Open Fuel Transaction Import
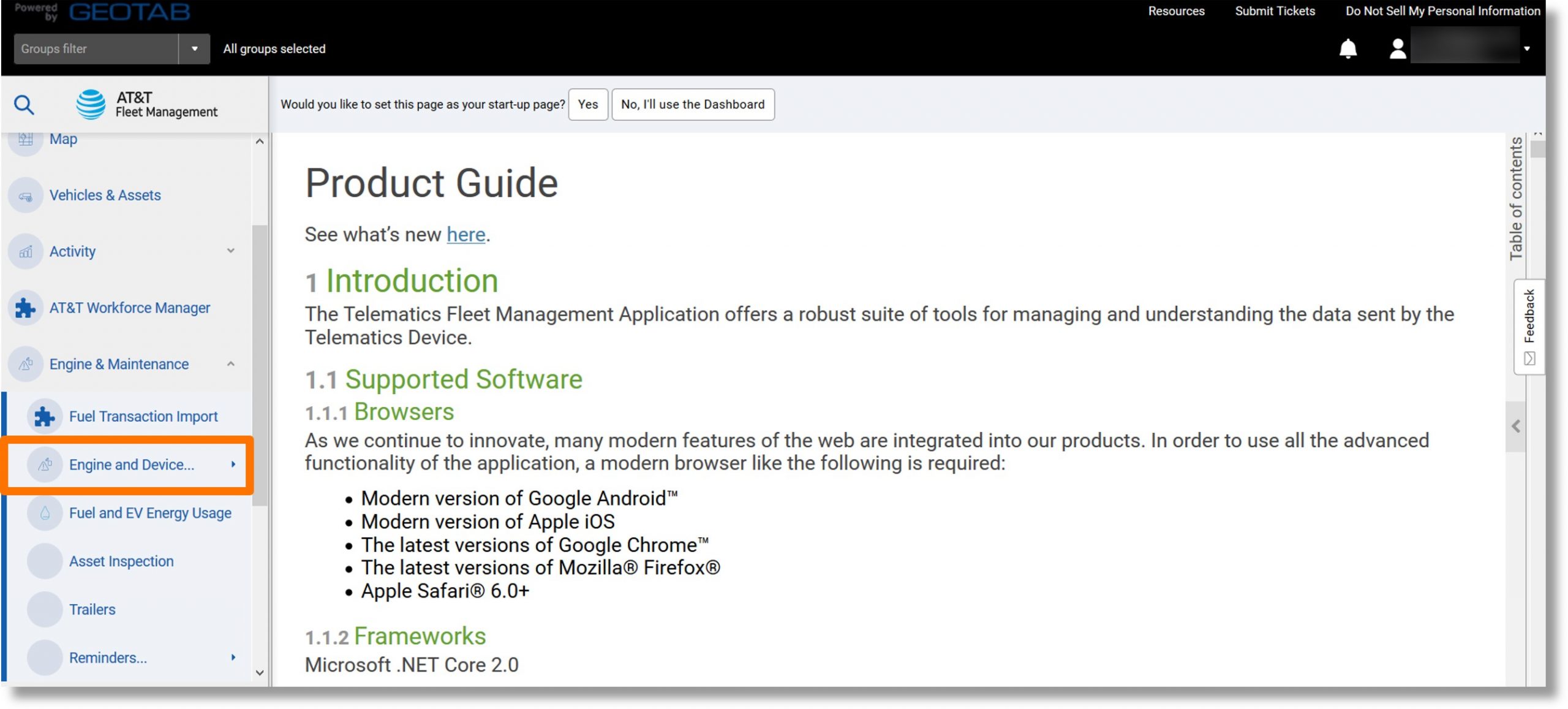 point(143,417)
